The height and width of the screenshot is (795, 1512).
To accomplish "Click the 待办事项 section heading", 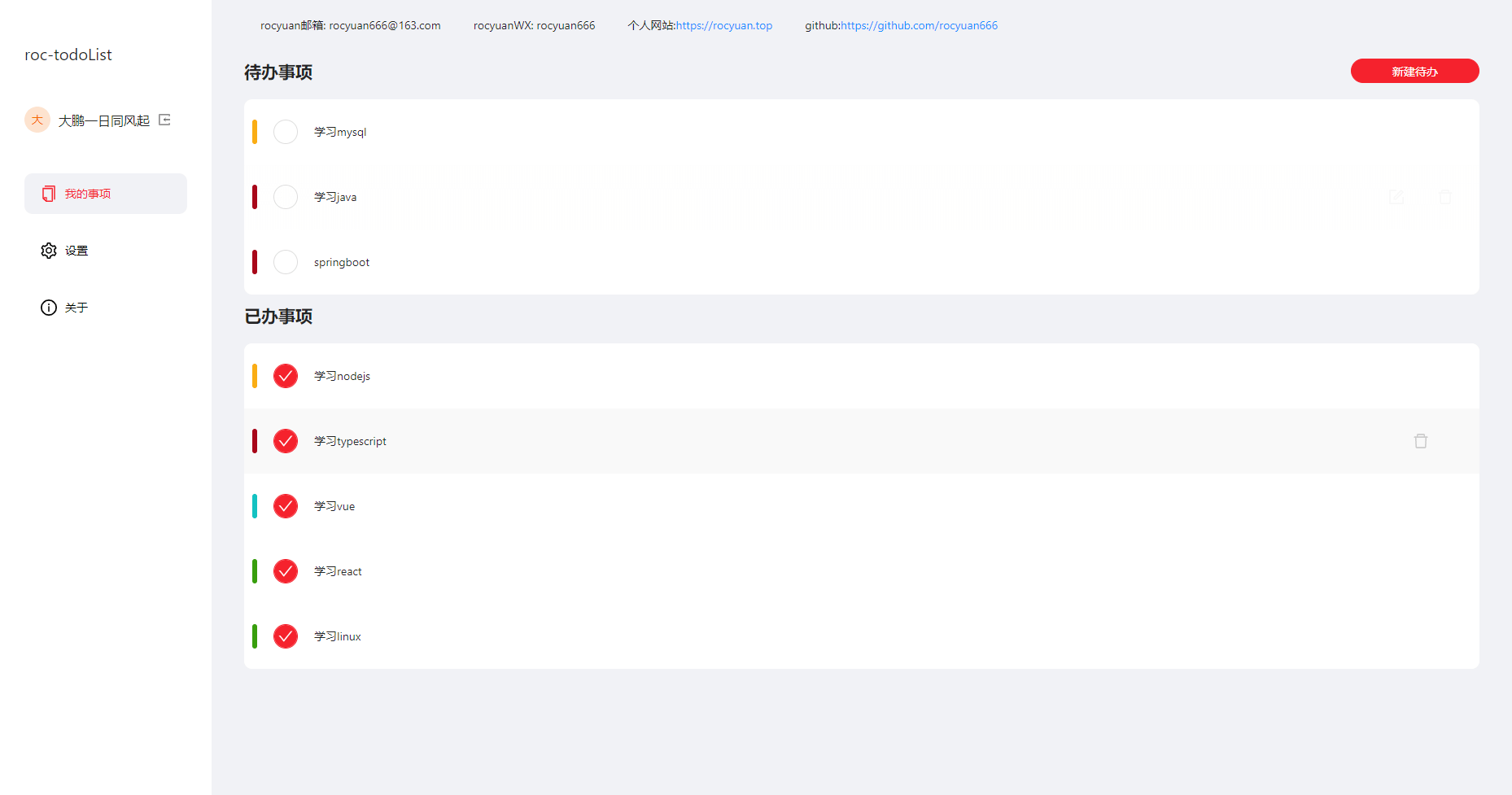I will 278,72.
